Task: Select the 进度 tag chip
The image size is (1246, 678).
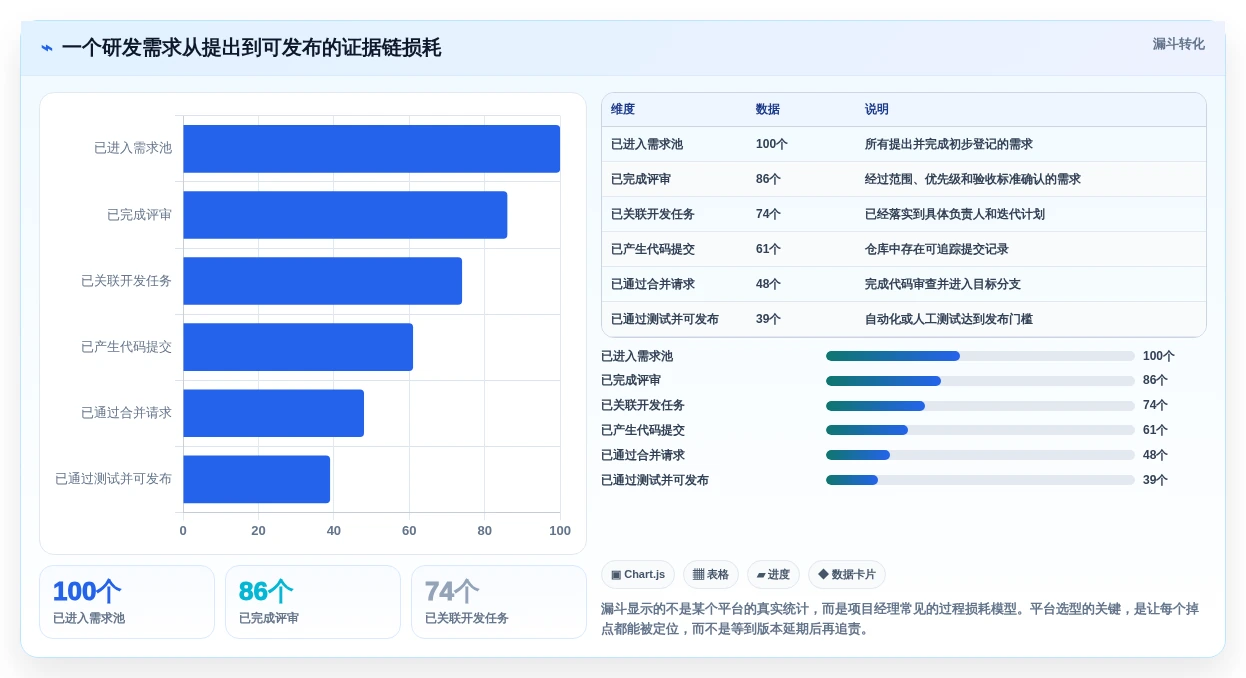Action: click(773, 574)
